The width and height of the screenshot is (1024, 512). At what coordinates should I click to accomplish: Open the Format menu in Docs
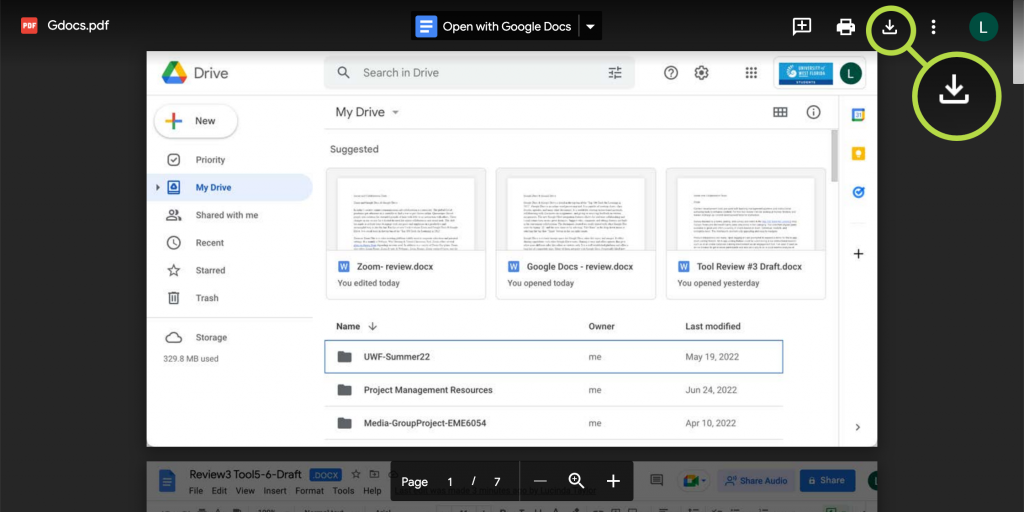click(x=310, y=491)
